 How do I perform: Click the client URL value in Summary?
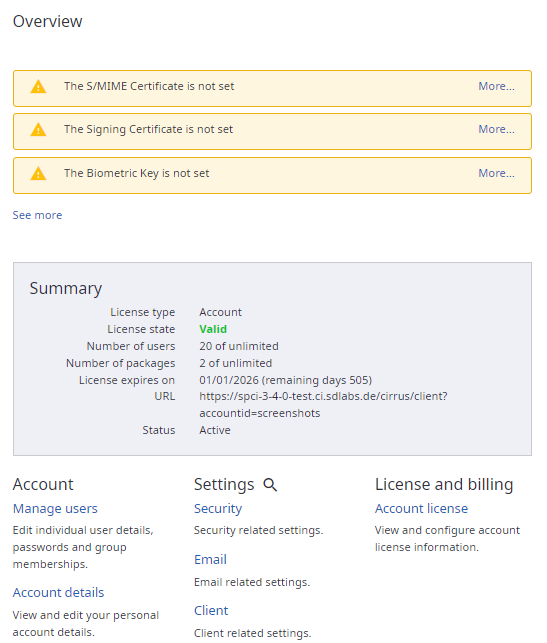click(323, 405)
